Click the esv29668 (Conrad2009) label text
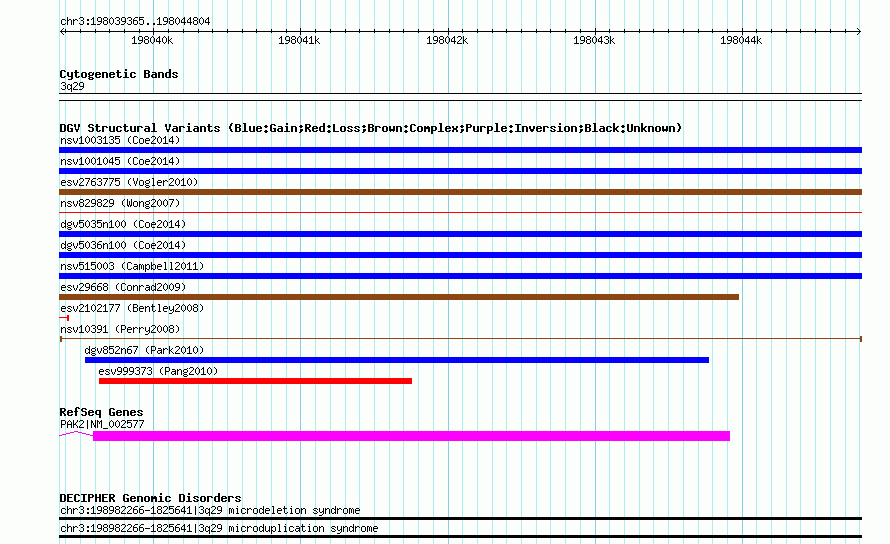Viewport: 890px width, 544px height. click(123, 287)
